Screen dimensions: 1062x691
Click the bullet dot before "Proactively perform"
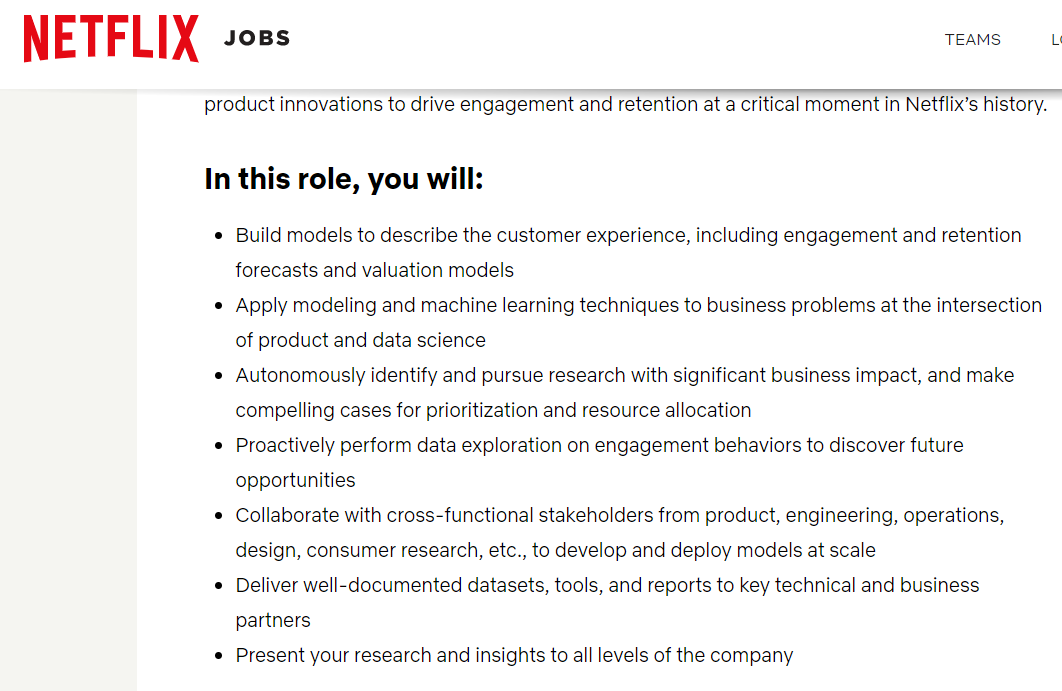click(x=219, y=446)
